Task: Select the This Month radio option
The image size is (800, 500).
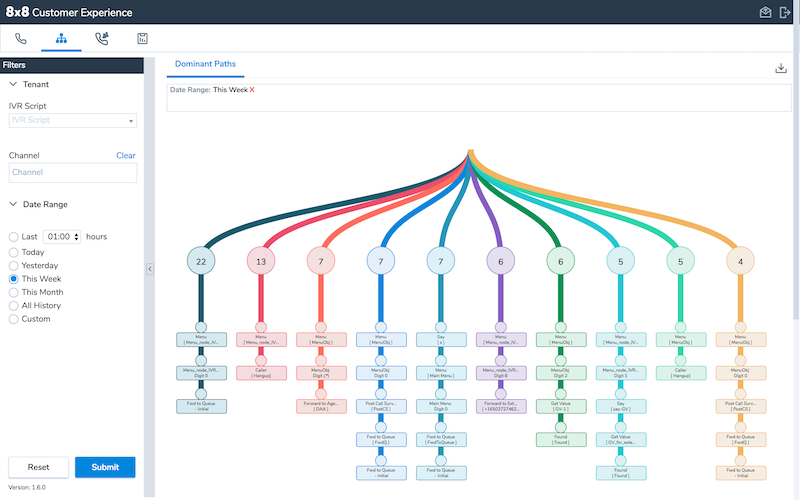Action: pyautogui.click(x=14, y=292)
